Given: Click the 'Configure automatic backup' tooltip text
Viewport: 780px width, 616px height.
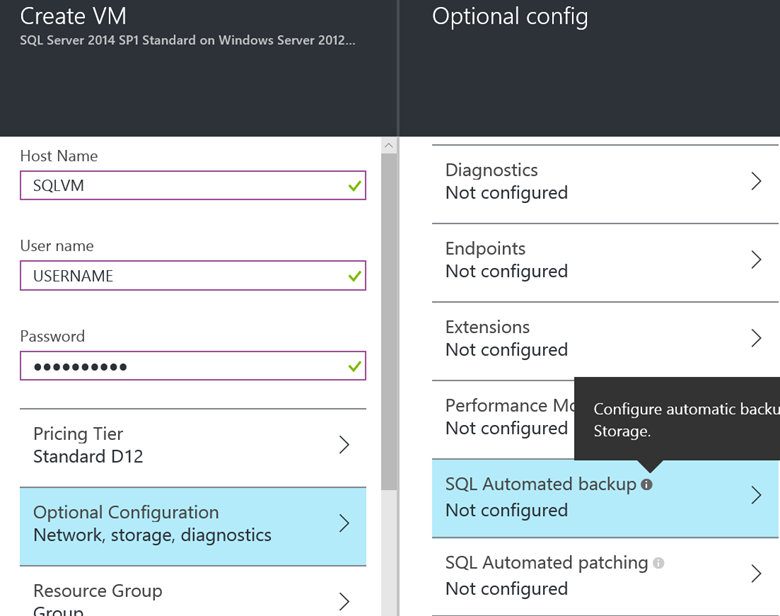Looking at the screenshot, I should point(686,419).
